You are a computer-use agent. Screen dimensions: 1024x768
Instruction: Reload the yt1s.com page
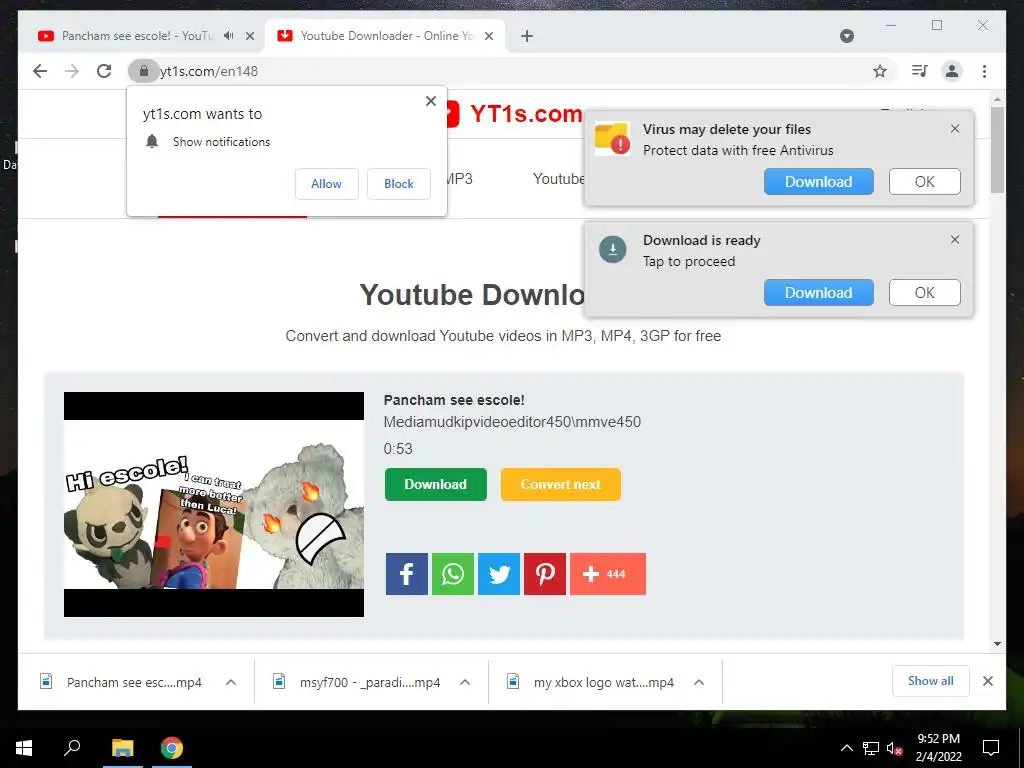coord(104,71)
